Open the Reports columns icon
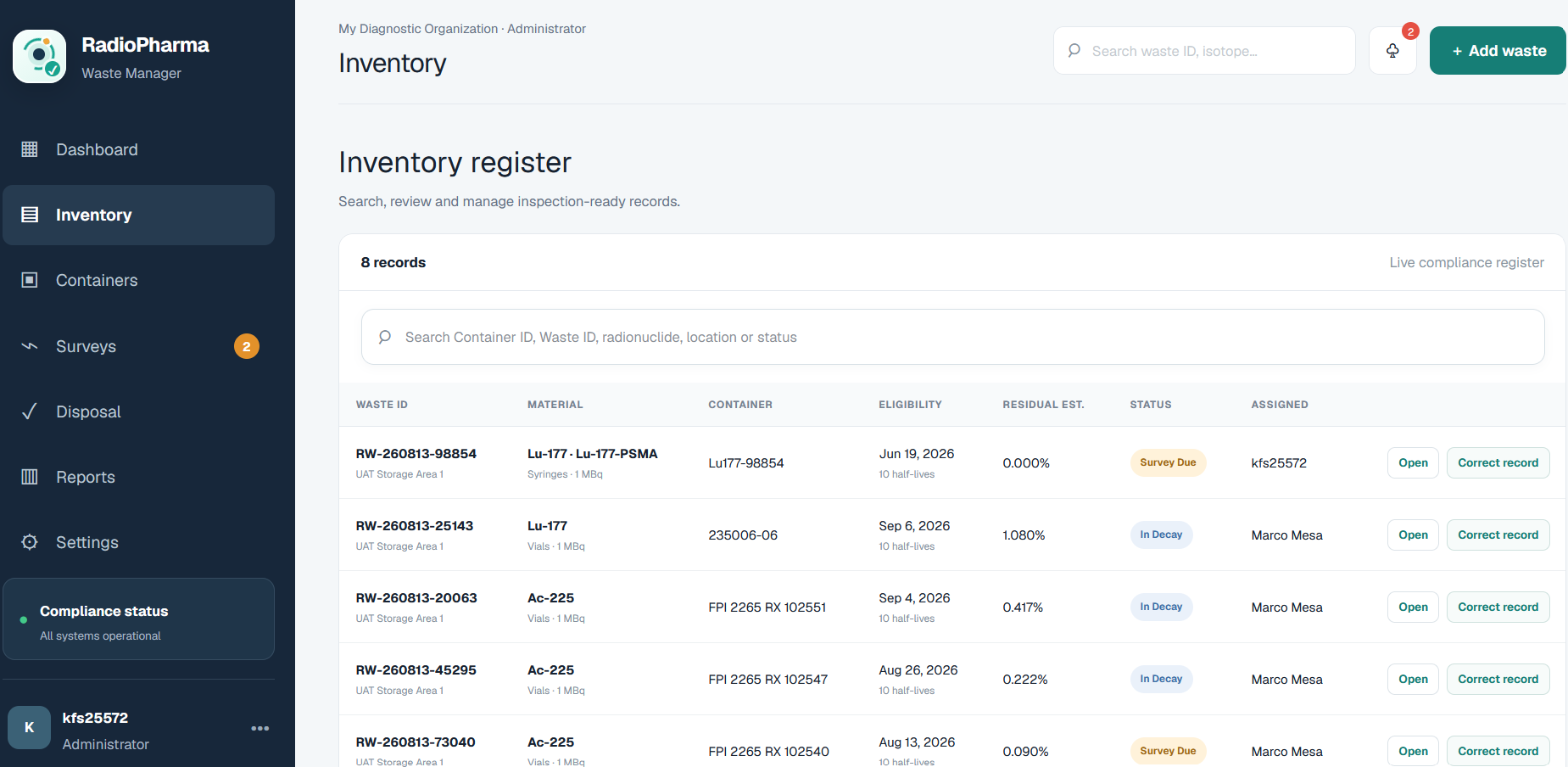Screen dimensions: 1568x767 click(x=30, y=477)
